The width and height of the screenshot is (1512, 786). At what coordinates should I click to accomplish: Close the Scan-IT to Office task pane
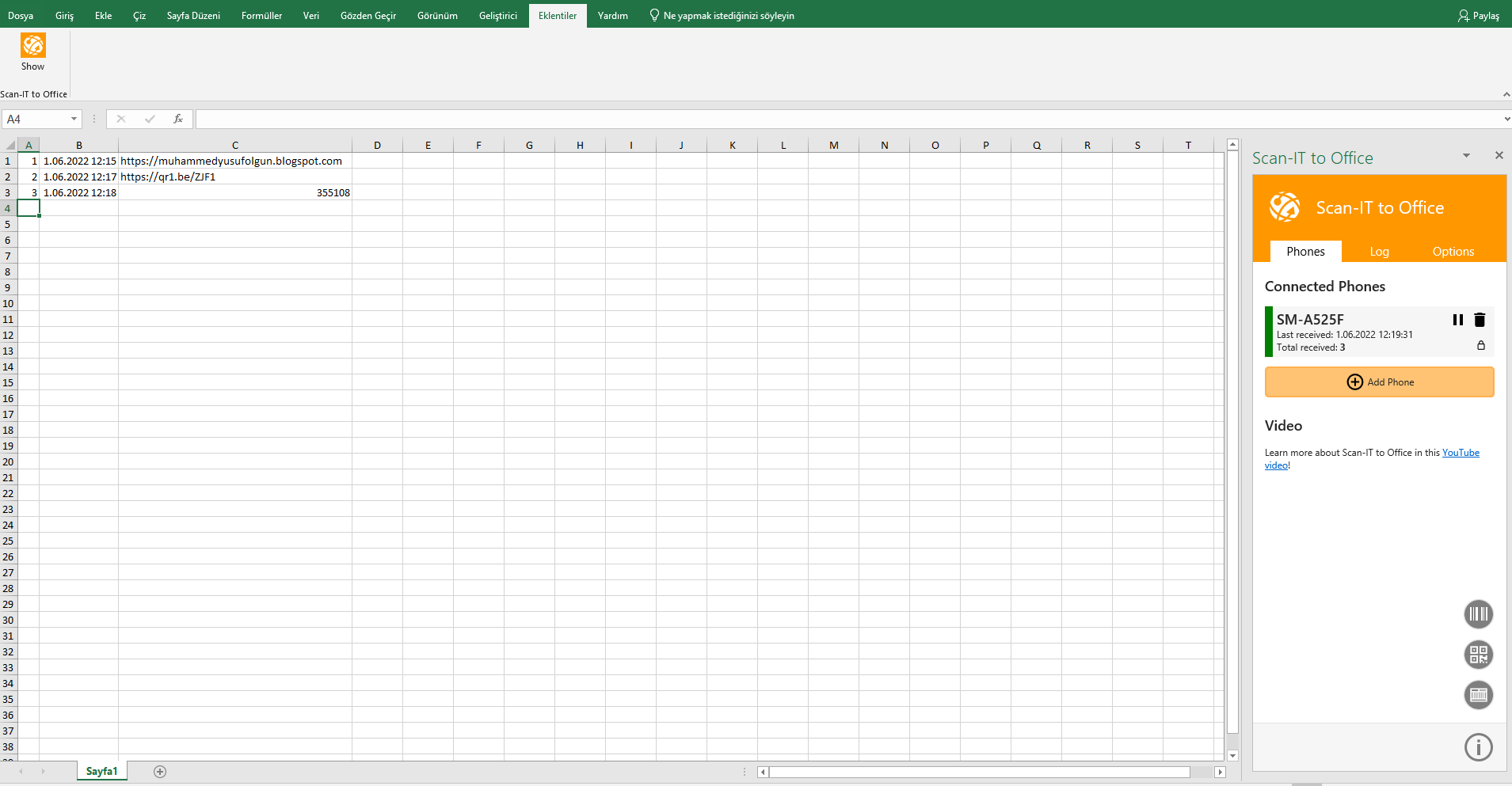(x=1499, y=155)
